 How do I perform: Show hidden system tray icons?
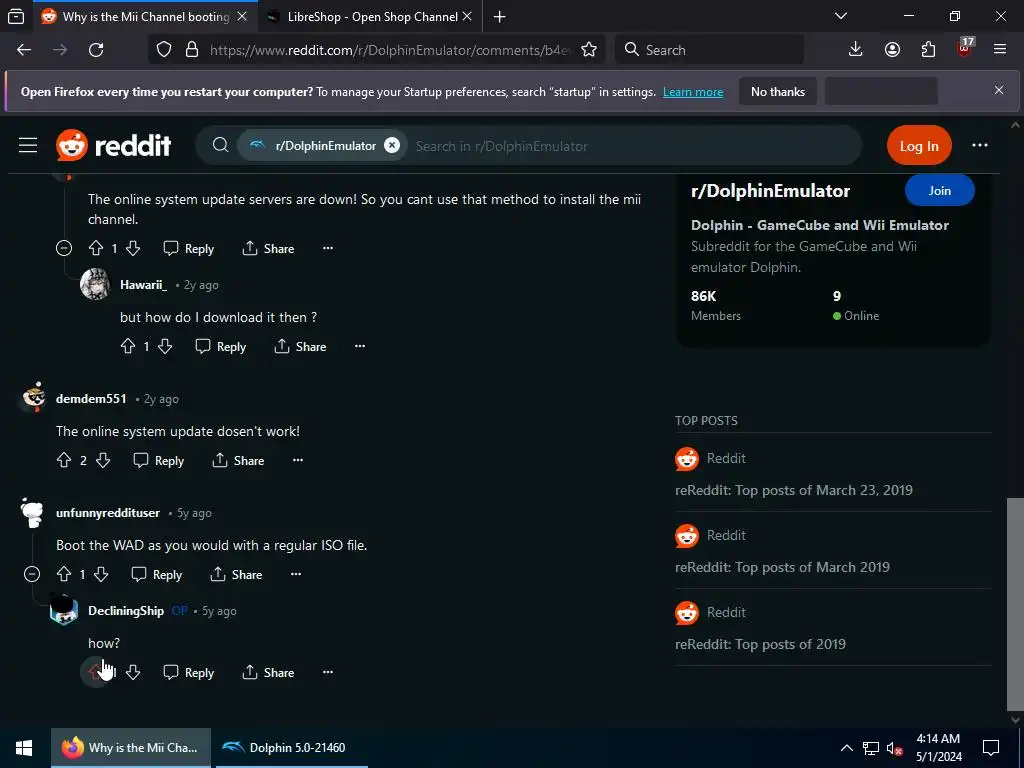click(846, 748)
